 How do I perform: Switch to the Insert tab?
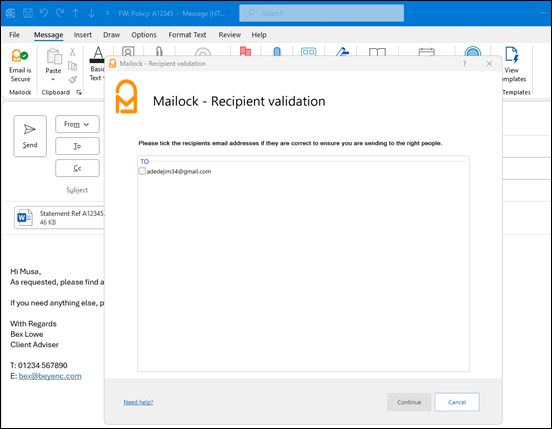click(83, 35)
